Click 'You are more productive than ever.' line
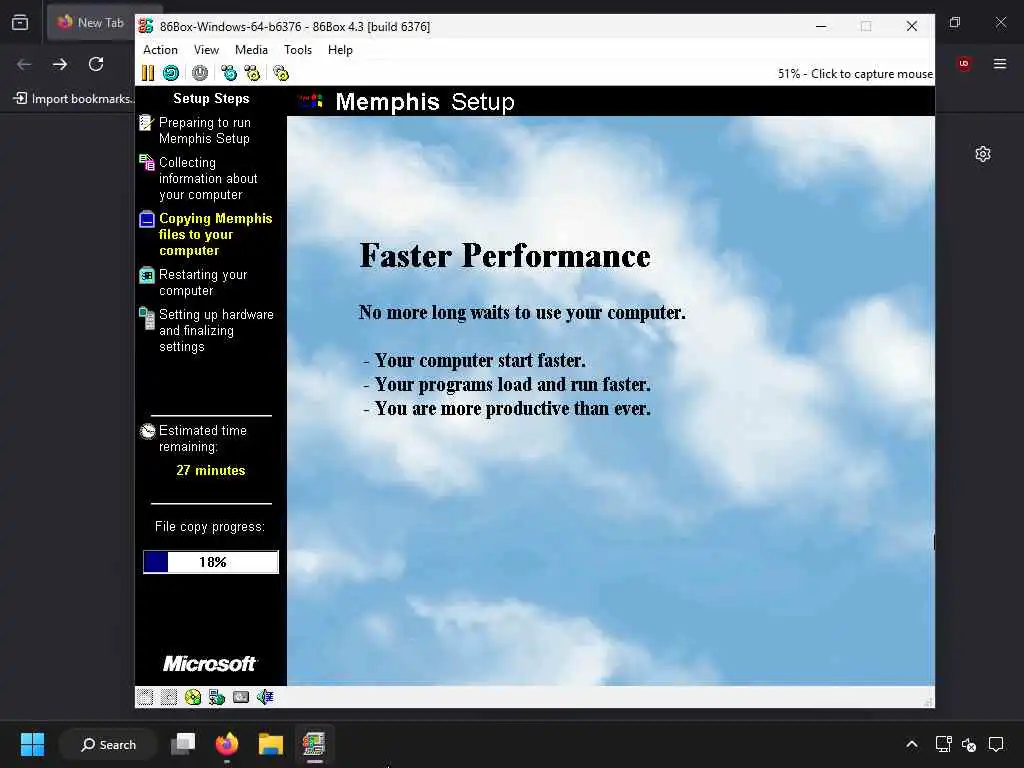 click(x=507, y=409)
